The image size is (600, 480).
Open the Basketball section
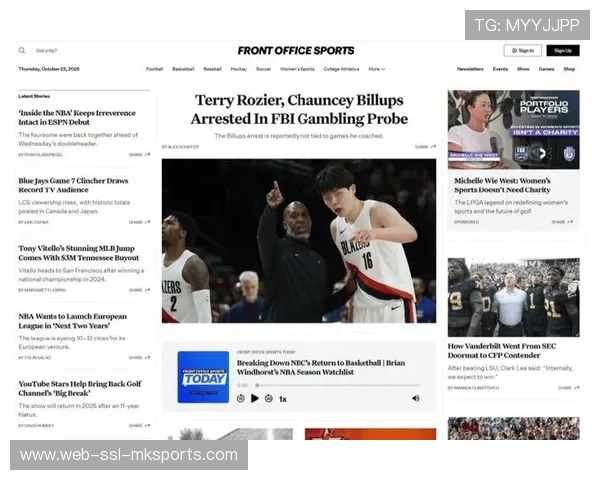[x=183, y=69]
